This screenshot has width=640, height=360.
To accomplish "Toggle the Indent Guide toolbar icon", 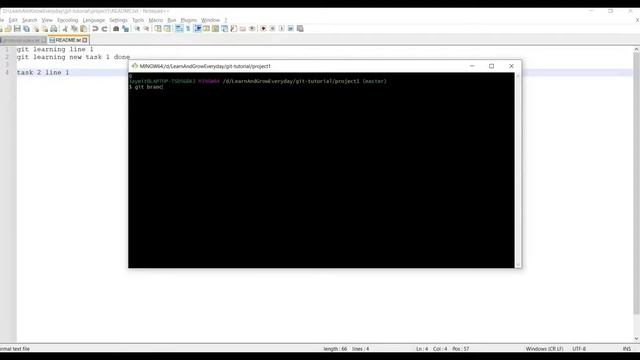I will [x=198, y=29].
